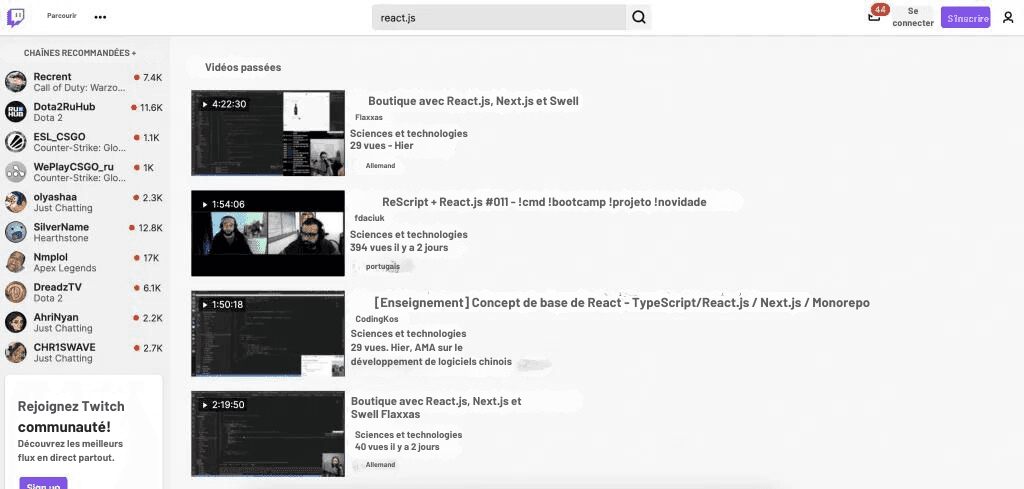Click SilverName channel avatar
Screen dimensions: 1024x489
point(16,232)
